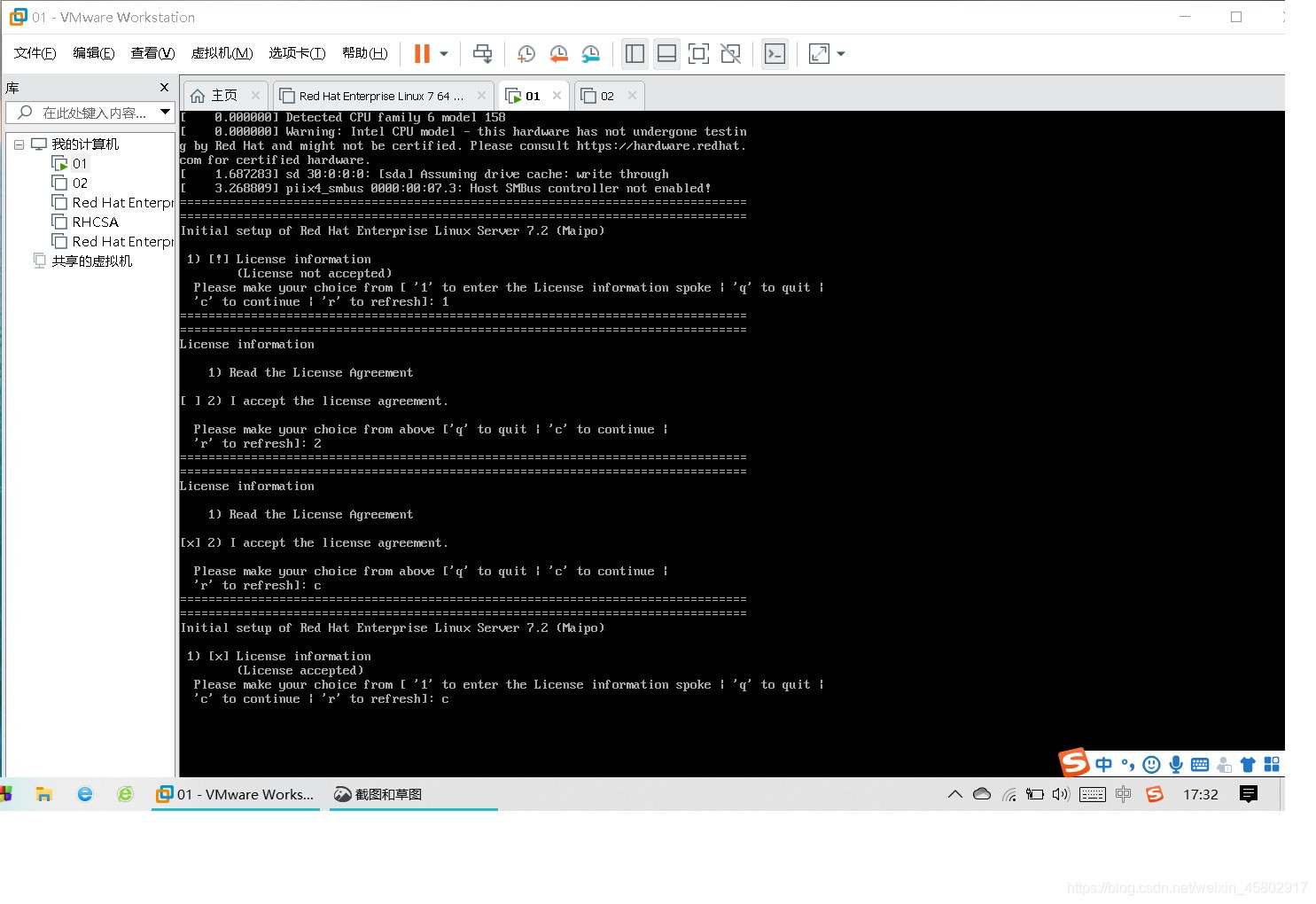Launch Internet Explorer from the taskbar

pyautogui.click(x=85, y=794)
